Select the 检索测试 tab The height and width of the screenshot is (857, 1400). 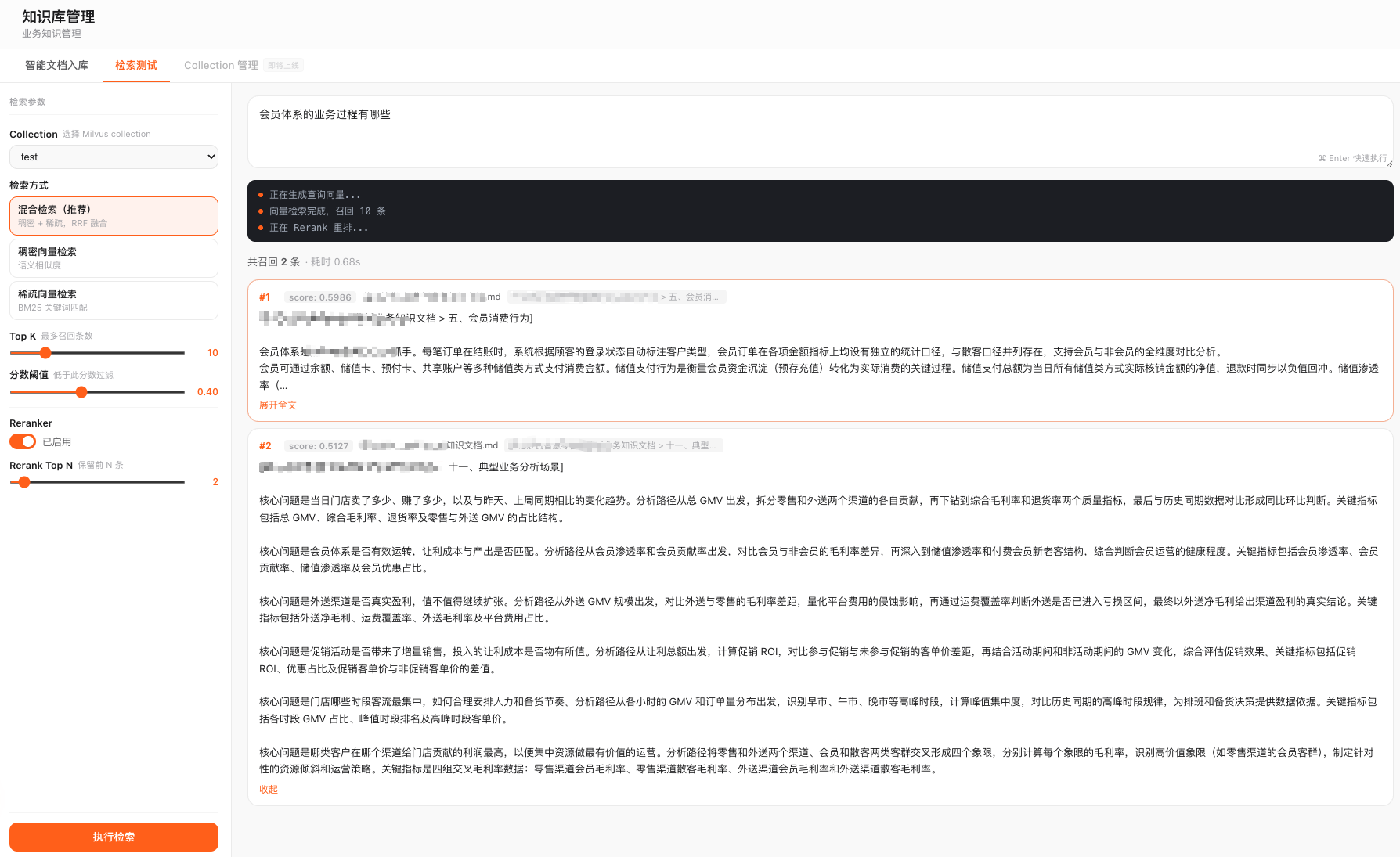(136, 66)
